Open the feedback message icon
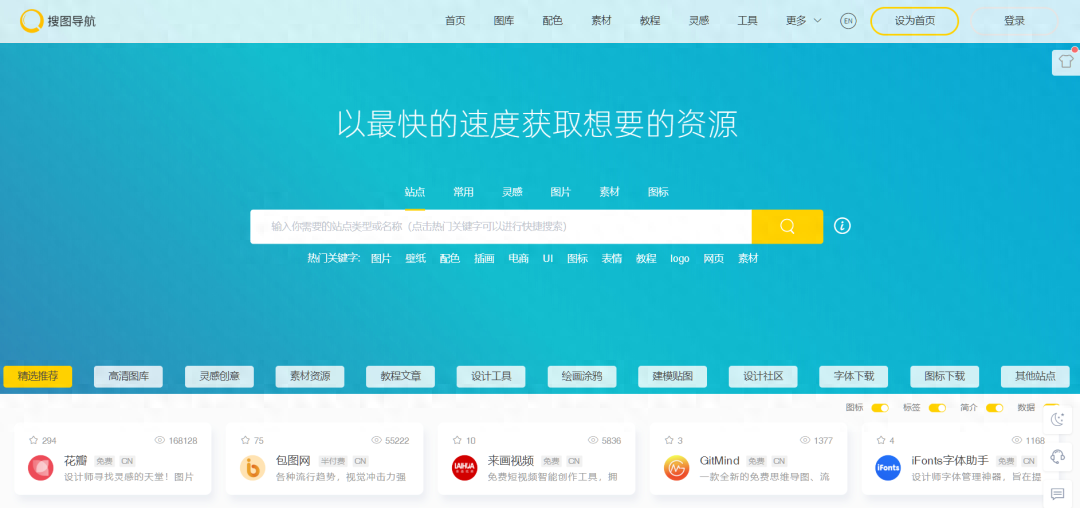The width and height of the screenshot is (1080, 508). coord(1058,493)
